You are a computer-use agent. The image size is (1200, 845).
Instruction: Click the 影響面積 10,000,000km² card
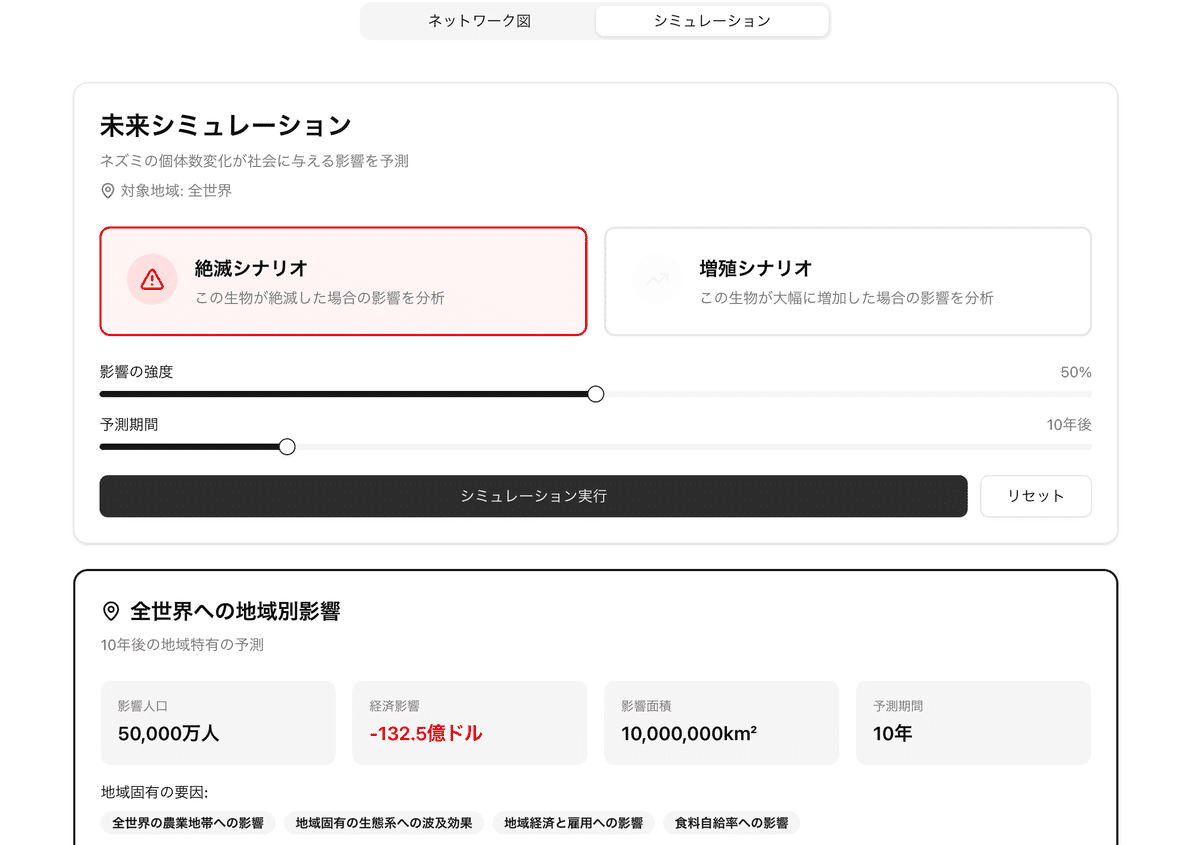722,723
